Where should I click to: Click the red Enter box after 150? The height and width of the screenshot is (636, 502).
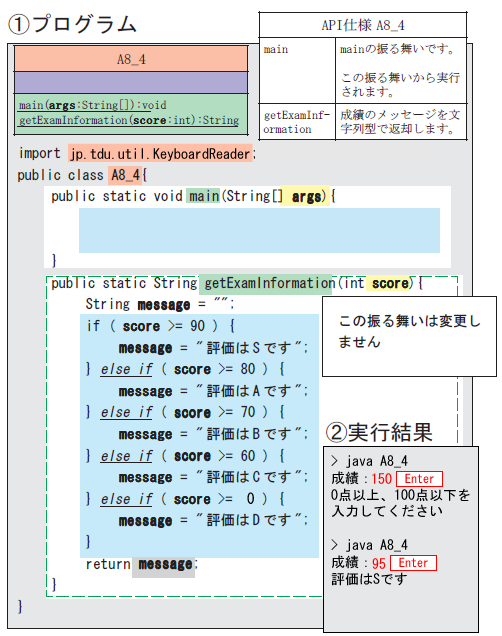[419, 479]
